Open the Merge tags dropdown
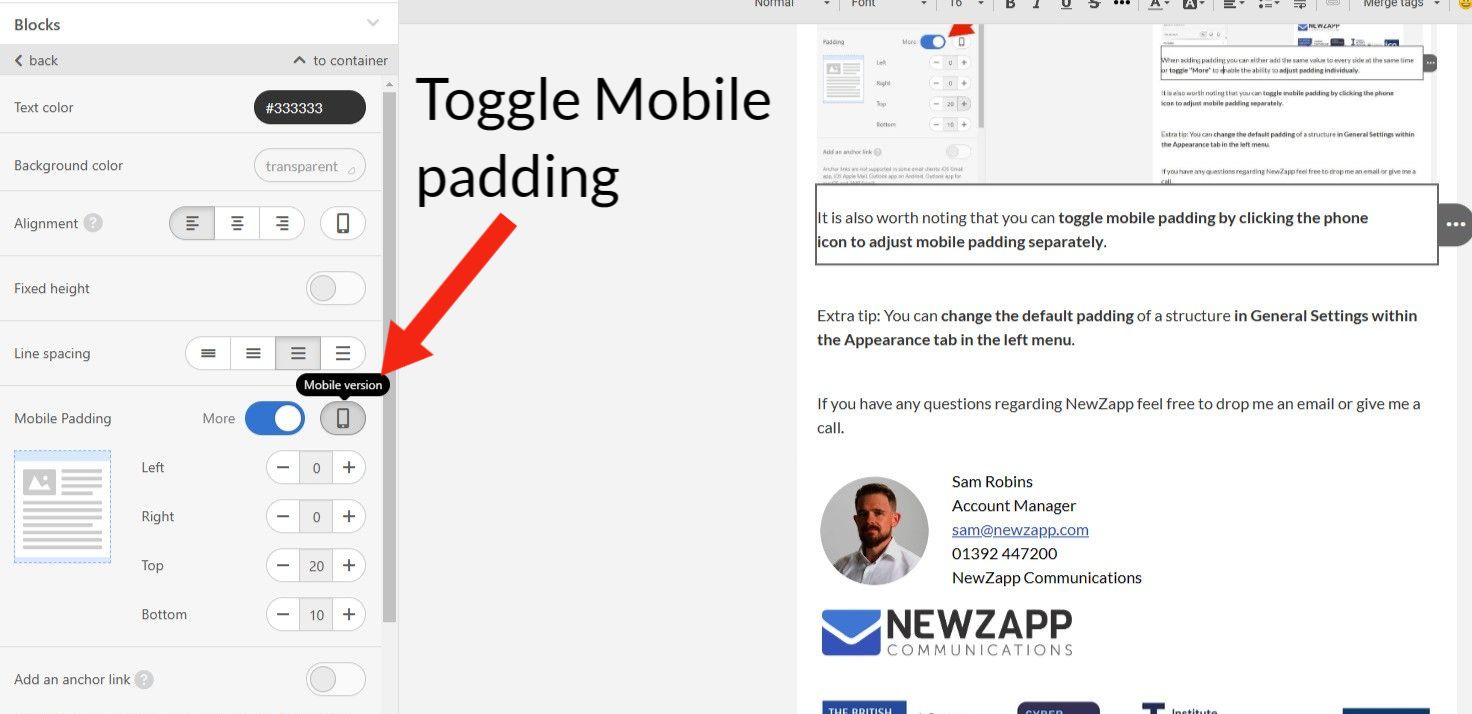This screenshot has width=1472, height=714. (1400, 4)
